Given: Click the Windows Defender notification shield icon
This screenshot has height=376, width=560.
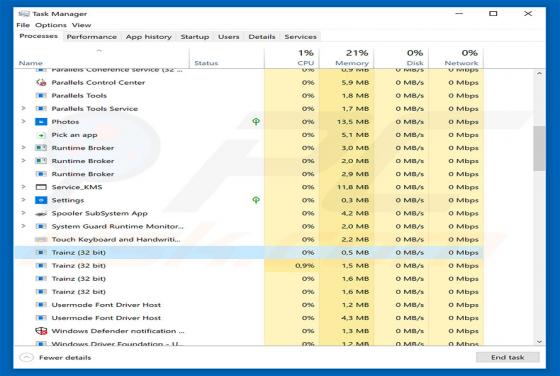Looking at the screenshot, I should (x=41, y=331).
